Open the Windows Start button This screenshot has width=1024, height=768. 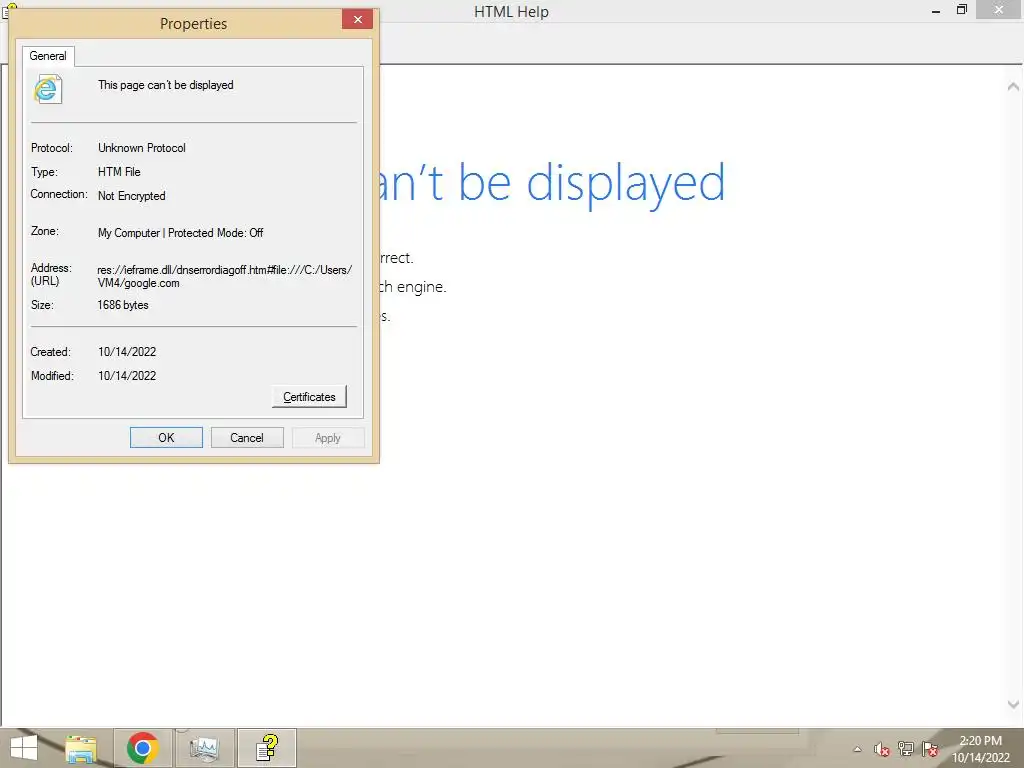pyautogui.click(x=24, y=748)
